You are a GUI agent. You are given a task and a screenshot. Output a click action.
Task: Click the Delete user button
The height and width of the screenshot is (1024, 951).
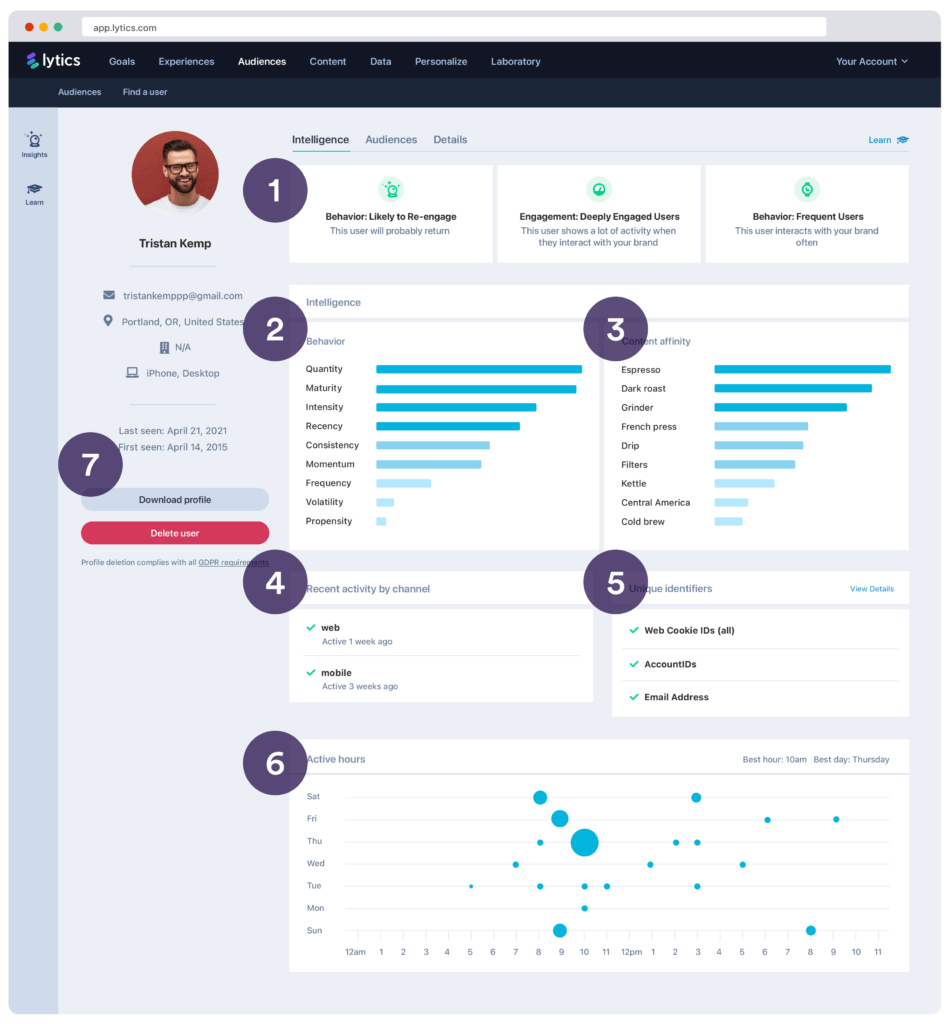click(174, 532)
